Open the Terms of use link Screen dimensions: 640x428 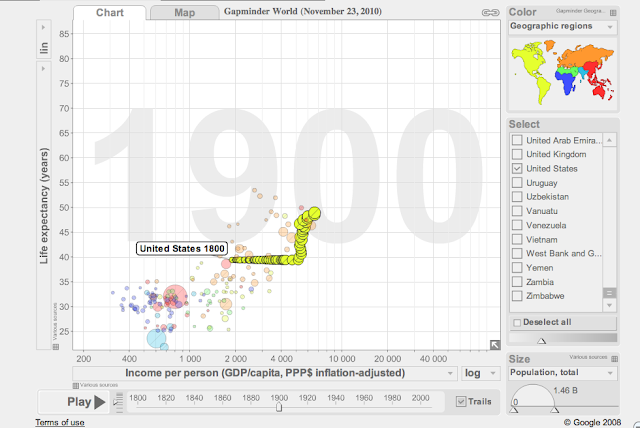click(x=60, y=422)
